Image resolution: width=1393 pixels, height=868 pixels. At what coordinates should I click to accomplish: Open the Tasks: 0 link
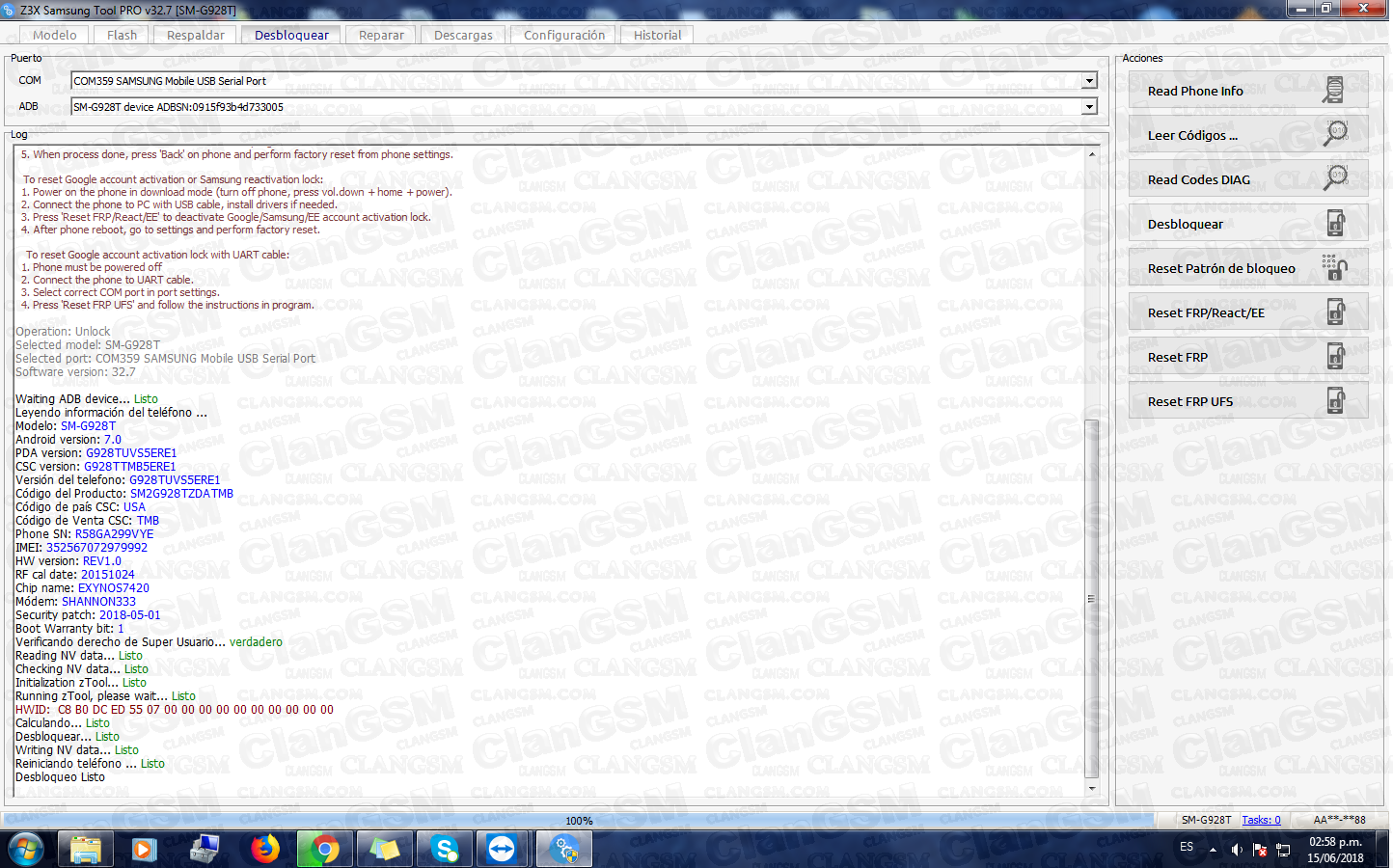(x=1261, y=820)
